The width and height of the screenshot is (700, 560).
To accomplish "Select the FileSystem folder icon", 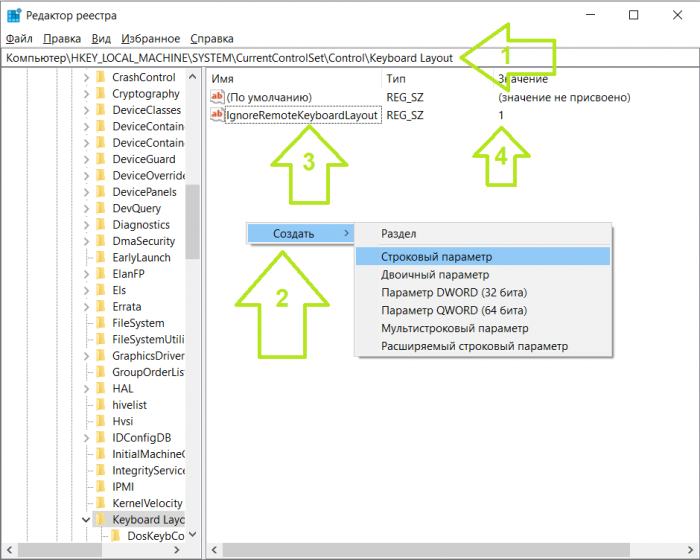I will point(101,323).
